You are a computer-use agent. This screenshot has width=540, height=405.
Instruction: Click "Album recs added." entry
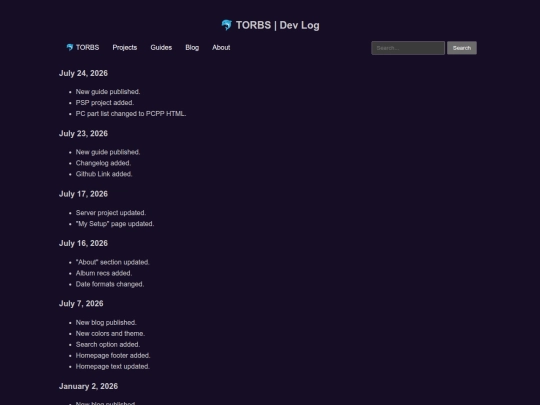104,273
